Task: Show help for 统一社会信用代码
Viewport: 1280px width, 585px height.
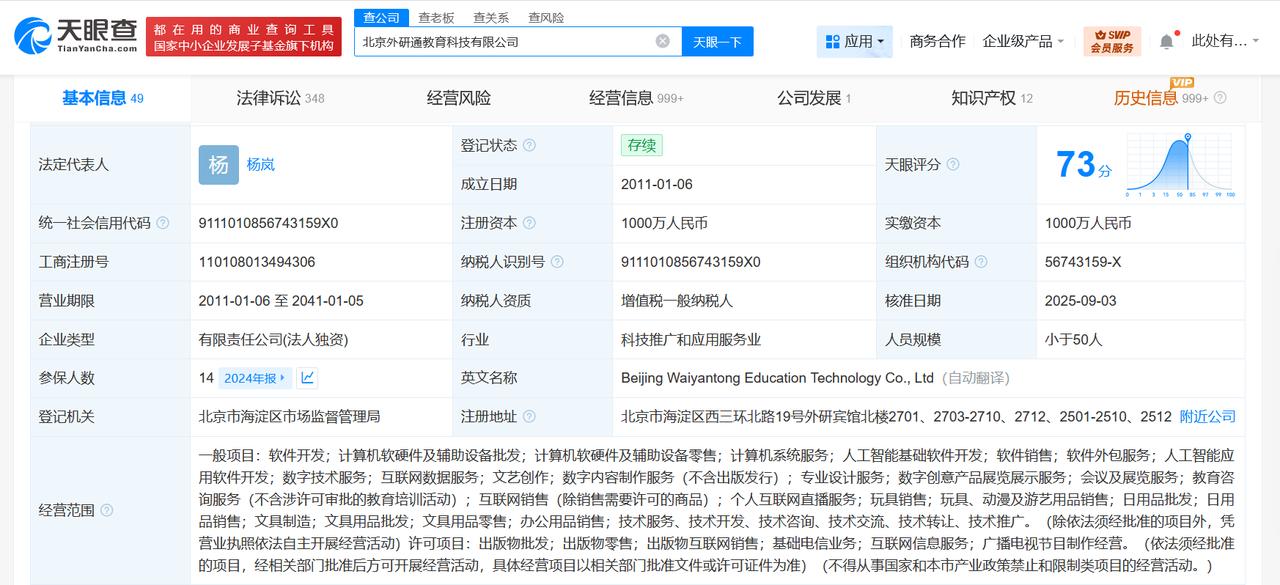Action: 163,223
